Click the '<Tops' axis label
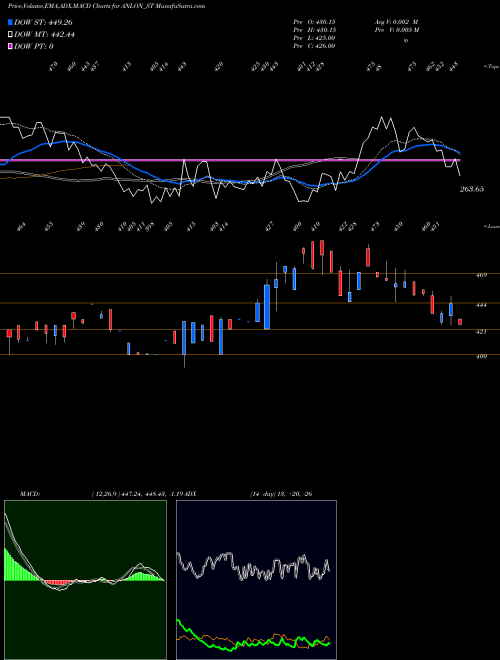 pyautogui.click(x=491, y=67)
